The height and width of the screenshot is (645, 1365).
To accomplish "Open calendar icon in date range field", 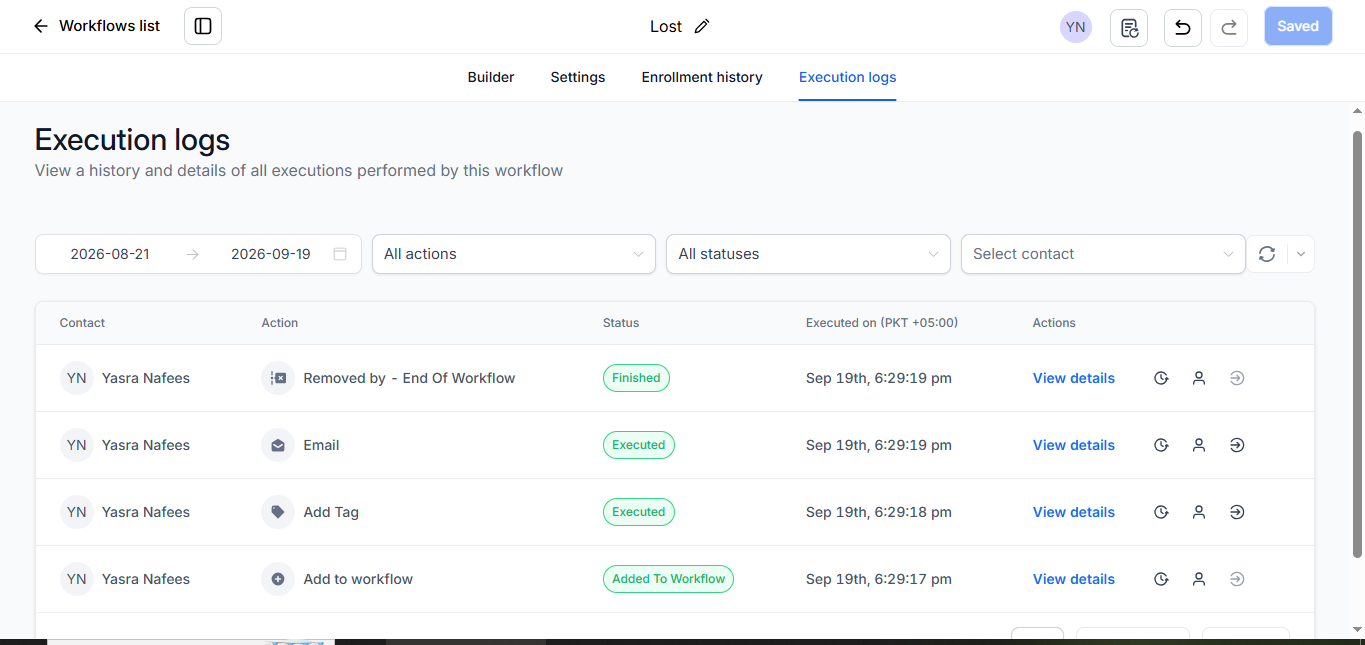I will click(340, 254).
